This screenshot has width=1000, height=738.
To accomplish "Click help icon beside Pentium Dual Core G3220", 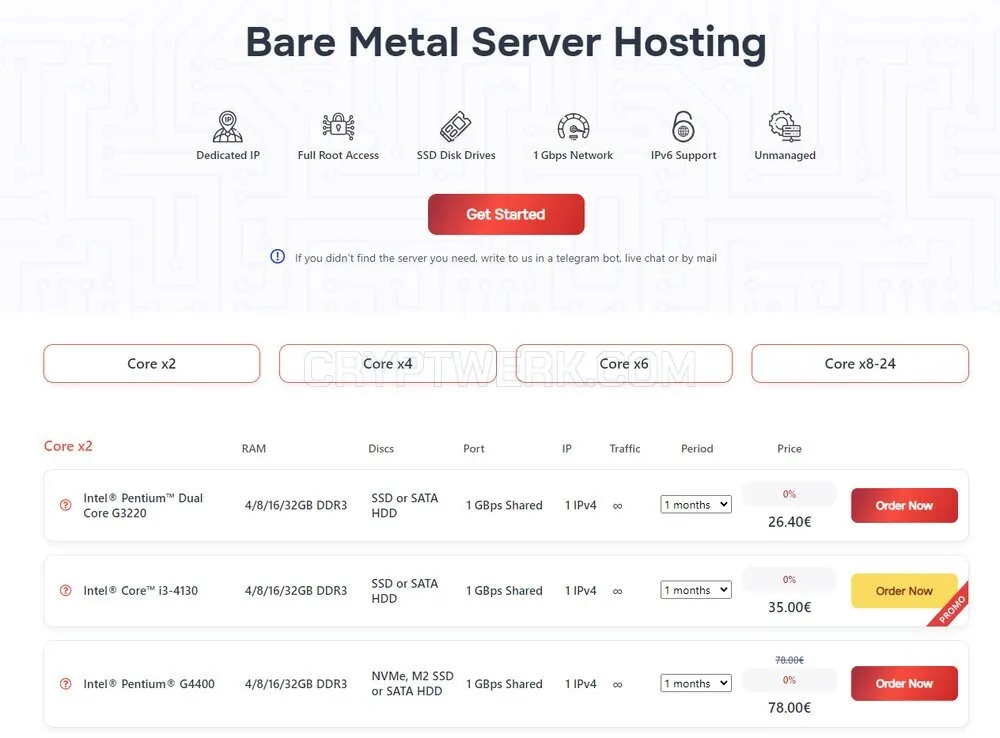I will [65, 505].
